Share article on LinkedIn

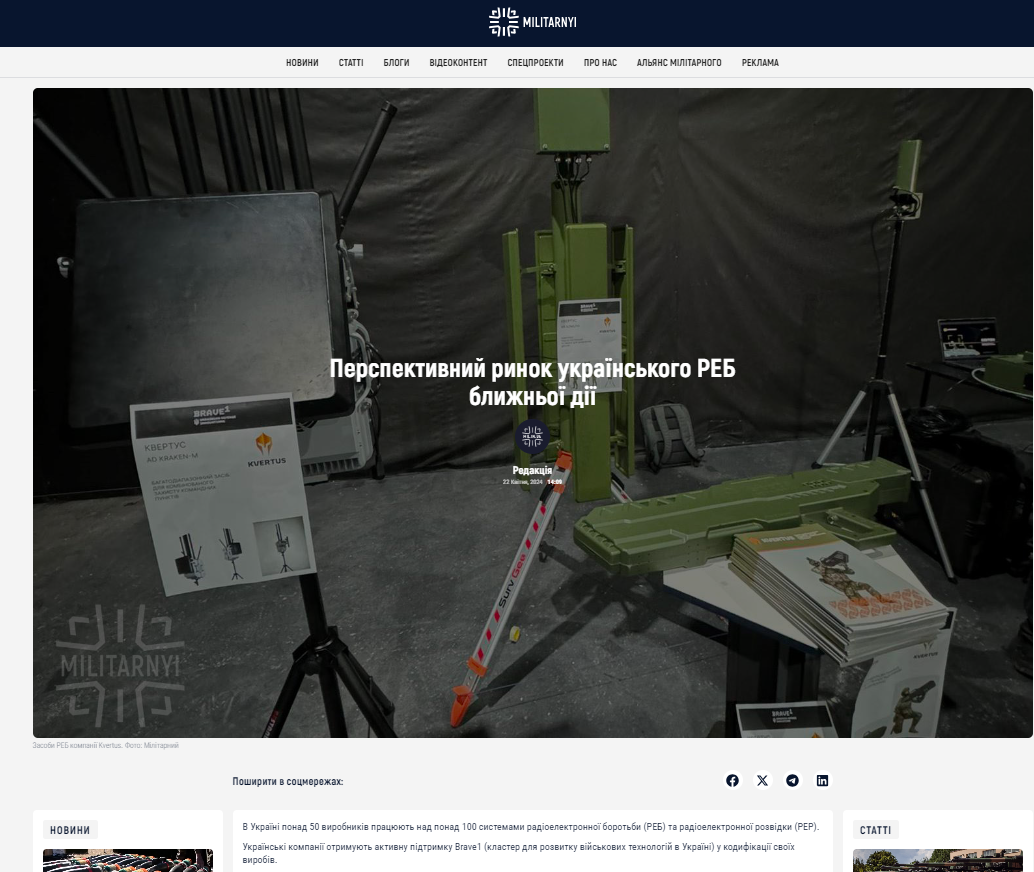[x=822, y=780]
